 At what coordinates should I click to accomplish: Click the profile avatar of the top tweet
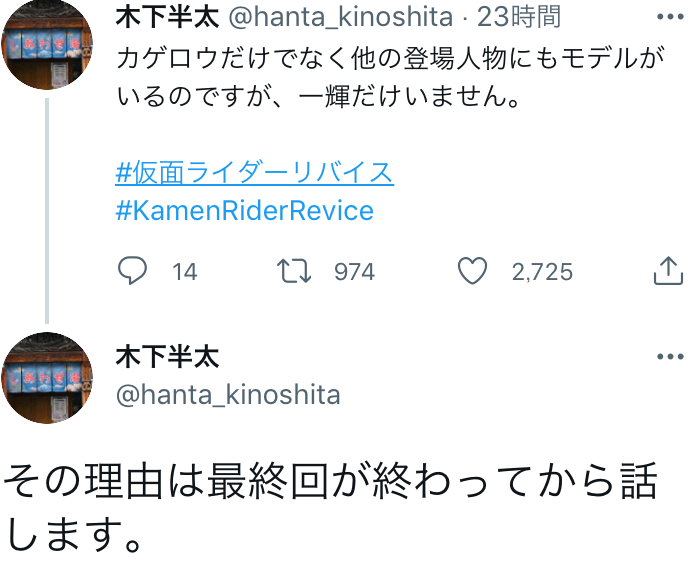[x=47, y=45]
